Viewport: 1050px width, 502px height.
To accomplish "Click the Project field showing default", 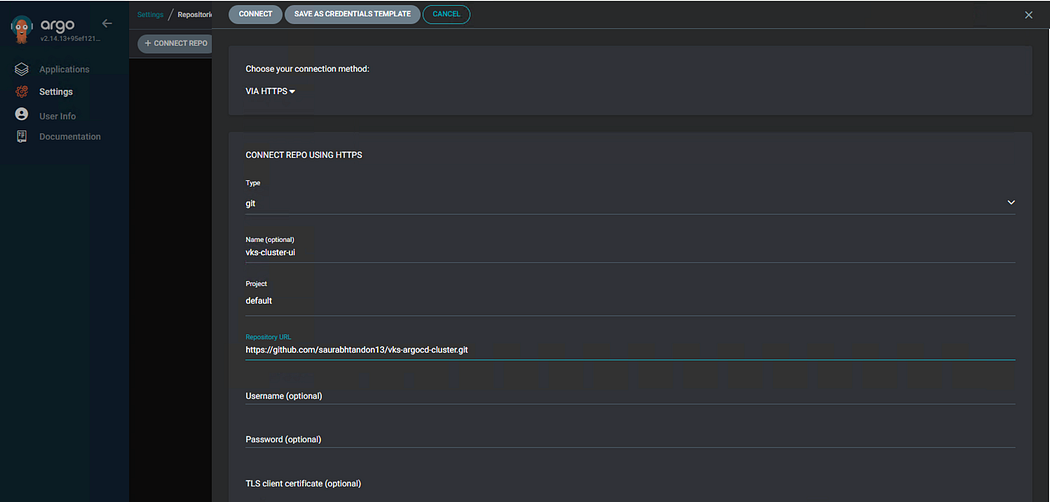I will click(630, 301).
